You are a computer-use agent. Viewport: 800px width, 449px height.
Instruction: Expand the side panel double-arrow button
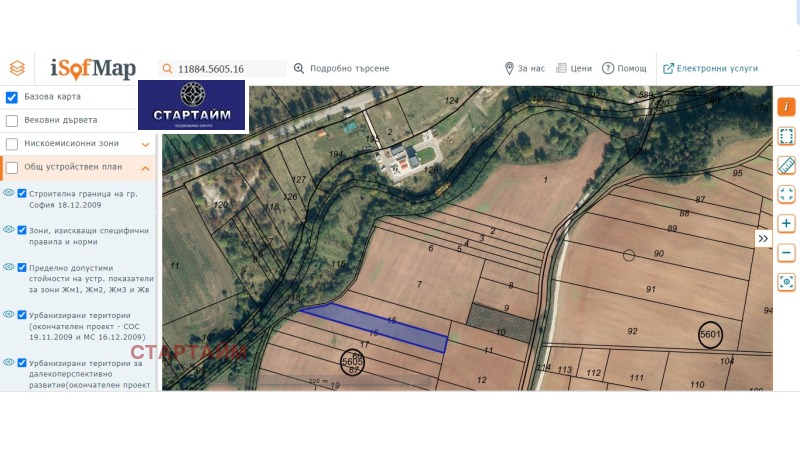click(x=763, y=238)
